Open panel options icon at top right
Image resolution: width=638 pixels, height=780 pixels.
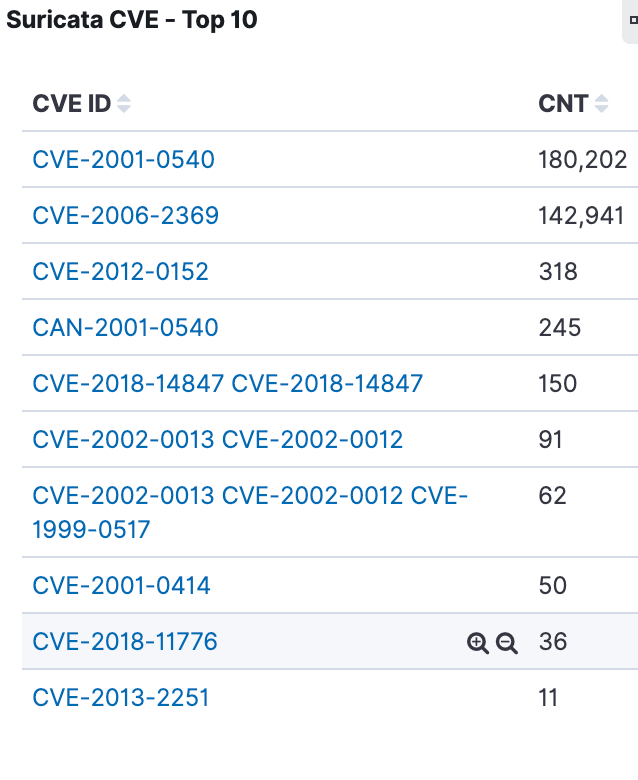click(x=632, y=21)
